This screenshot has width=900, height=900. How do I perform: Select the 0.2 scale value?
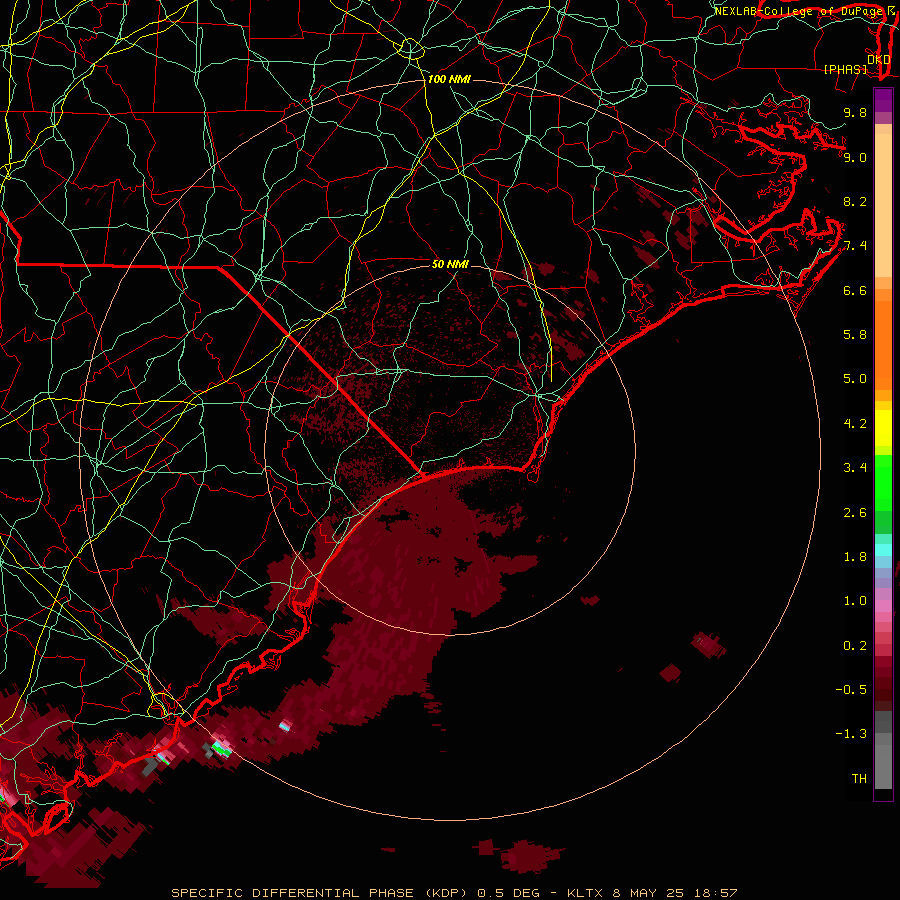855,646
